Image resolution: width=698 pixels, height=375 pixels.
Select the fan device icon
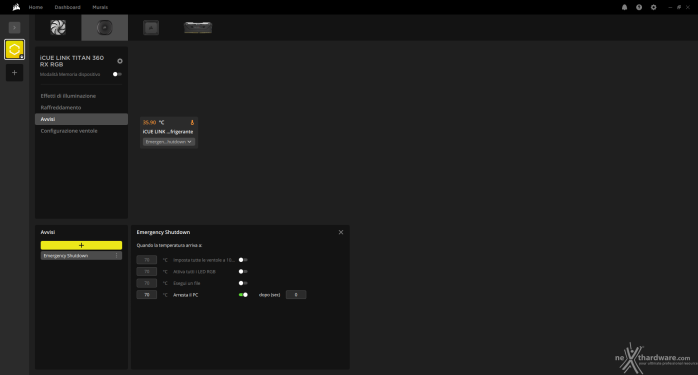click(58, 28)
